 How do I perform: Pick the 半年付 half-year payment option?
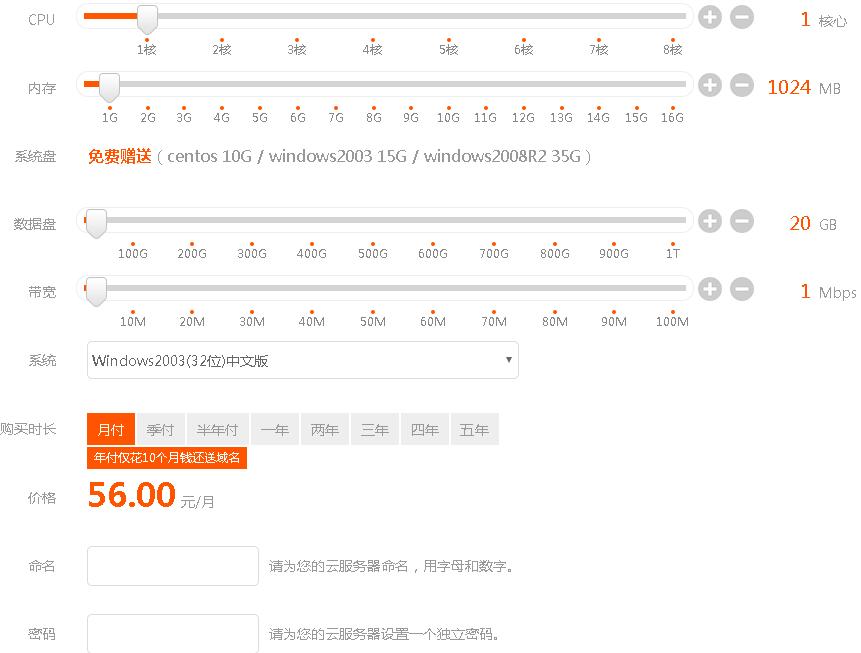(217, 430)
